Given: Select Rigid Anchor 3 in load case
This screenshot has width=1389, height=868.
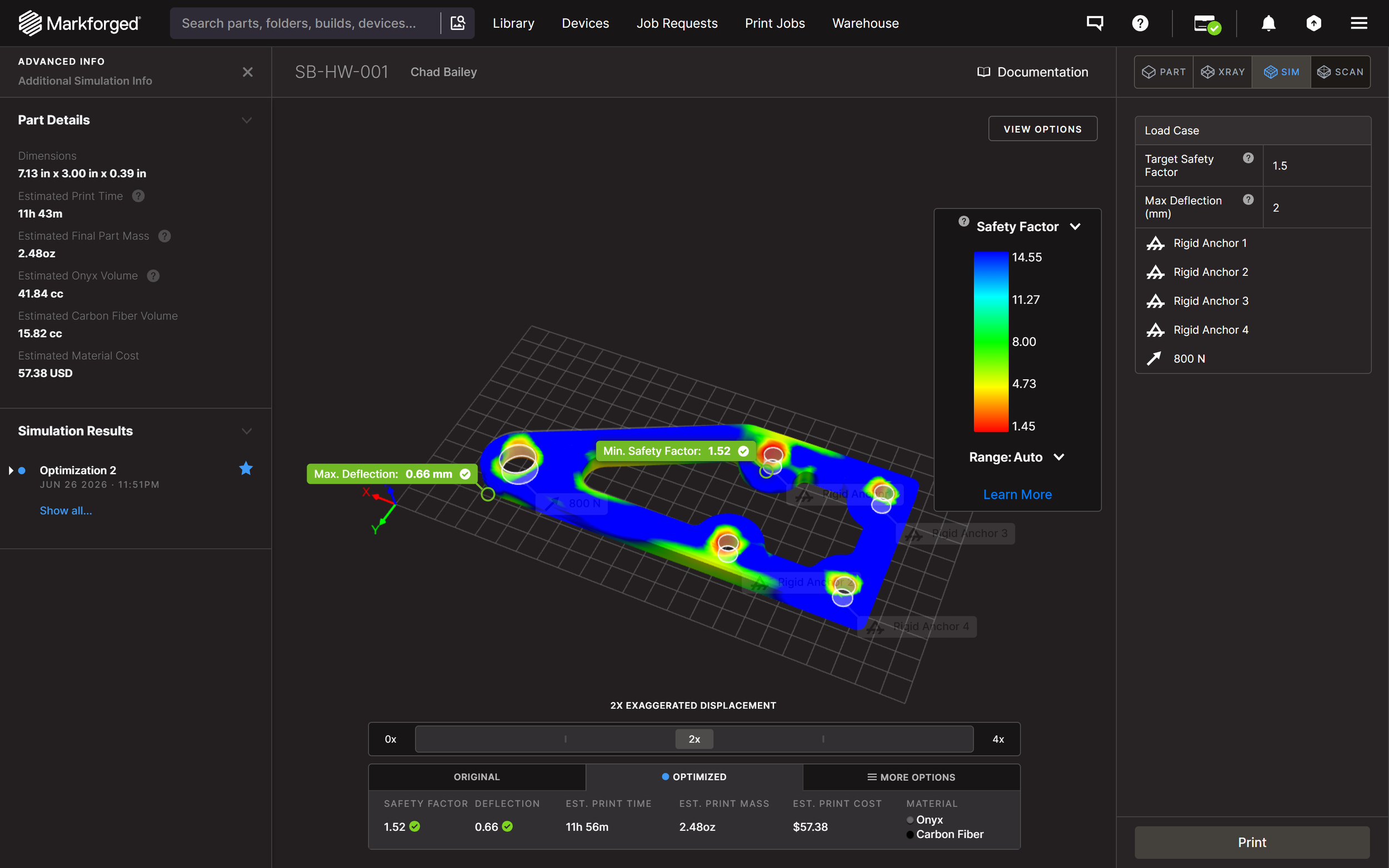Looking at the screenshot, I should (x=1253, y=301).
